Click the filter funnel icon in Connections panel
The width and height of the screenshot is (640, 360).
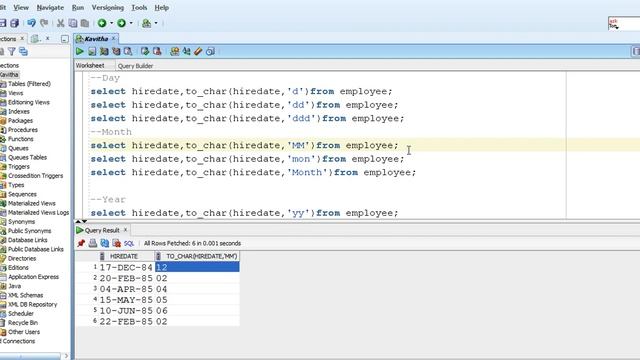12,51
